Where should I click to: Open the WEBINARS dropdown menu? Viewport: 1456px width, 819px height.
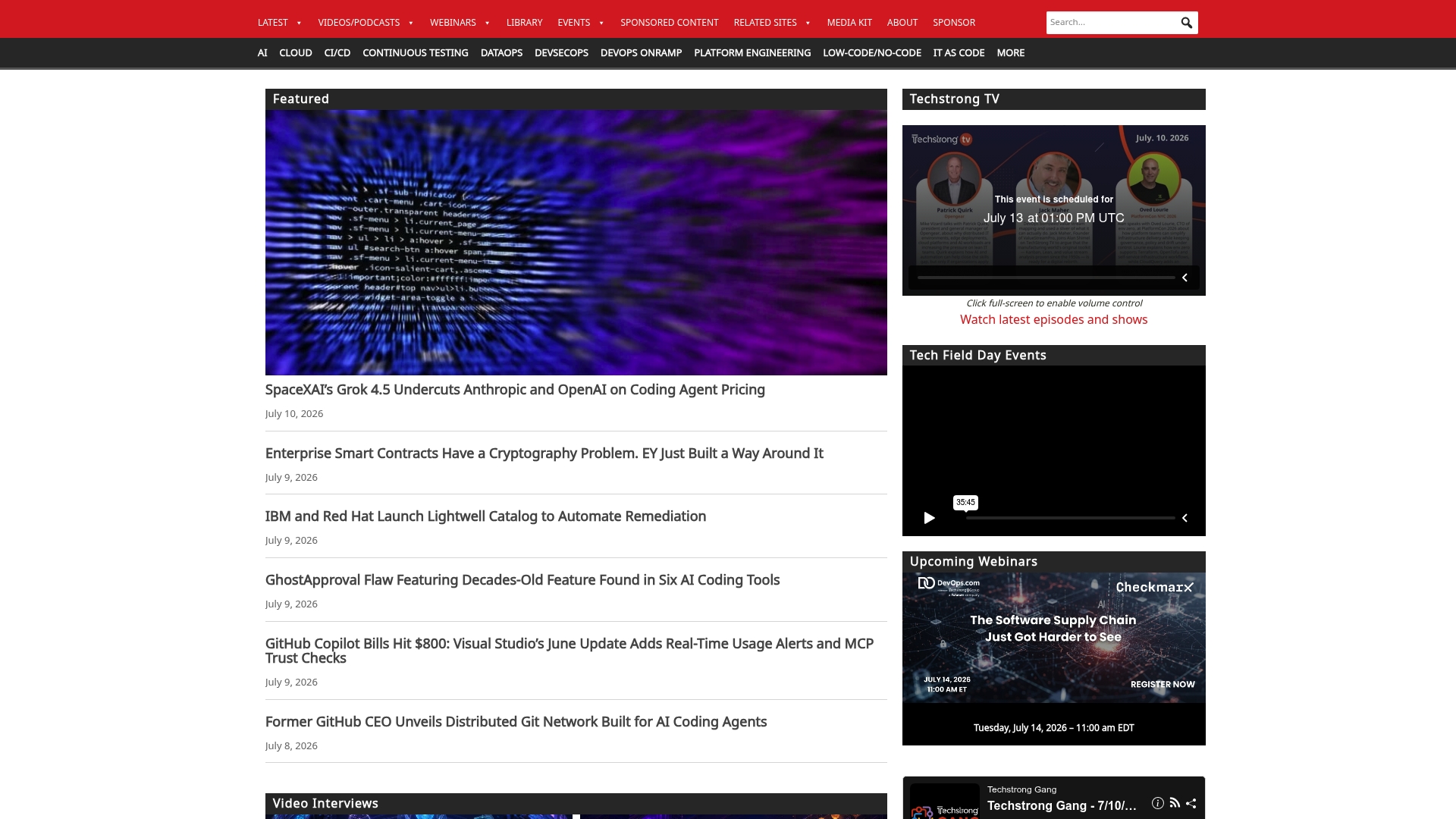coord(460,23)
